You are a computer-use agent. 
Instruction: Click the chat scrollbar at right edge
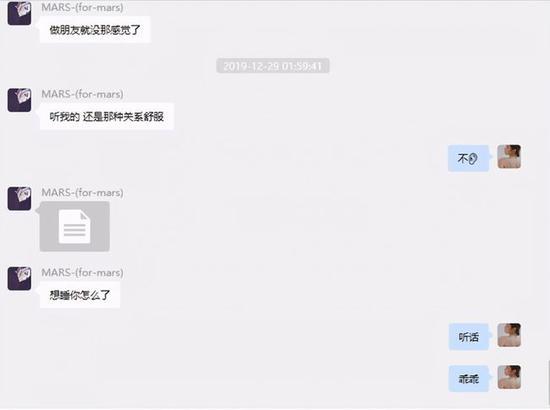[x=548, y=384]
